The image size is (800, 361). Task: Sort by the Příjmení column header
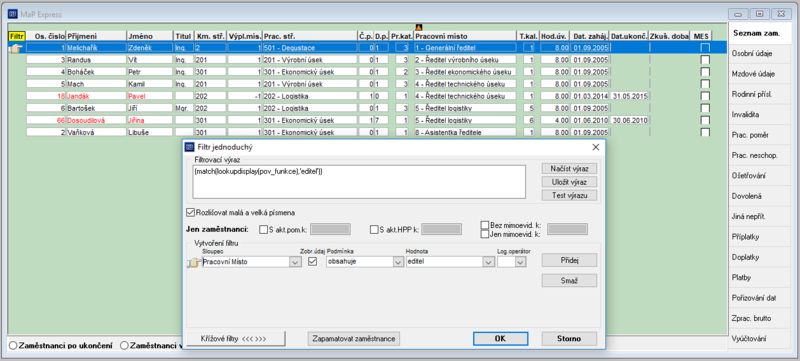point(96,36)
